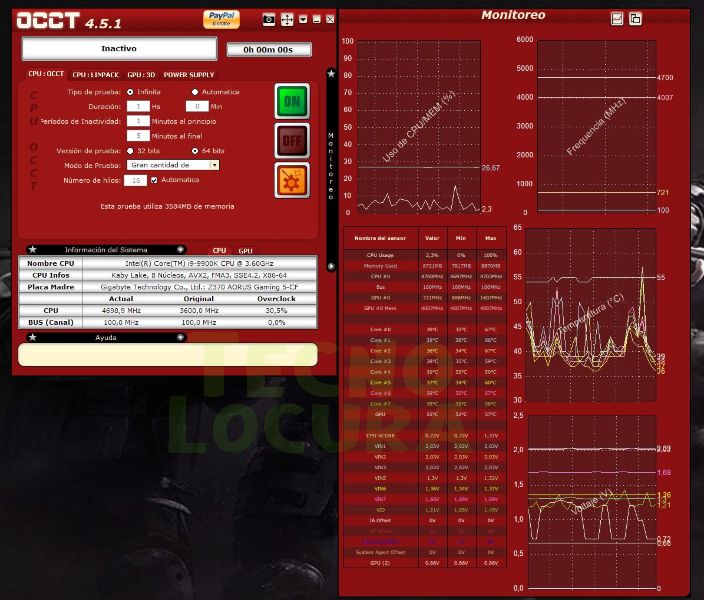The width and height of the screenshot is (704, 600).
Task: Switch to the GPU:3D tab
Action: 141,75
